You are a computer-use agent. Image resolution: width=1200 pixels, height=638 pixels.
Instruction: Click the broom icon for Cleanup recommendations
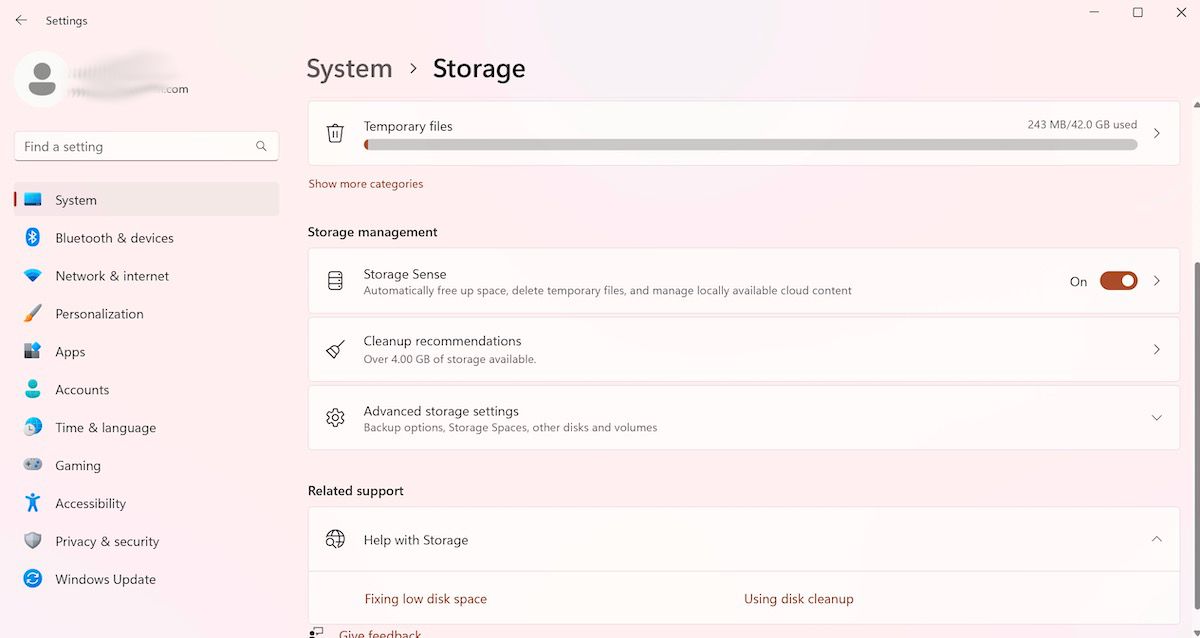coord(335,349)
